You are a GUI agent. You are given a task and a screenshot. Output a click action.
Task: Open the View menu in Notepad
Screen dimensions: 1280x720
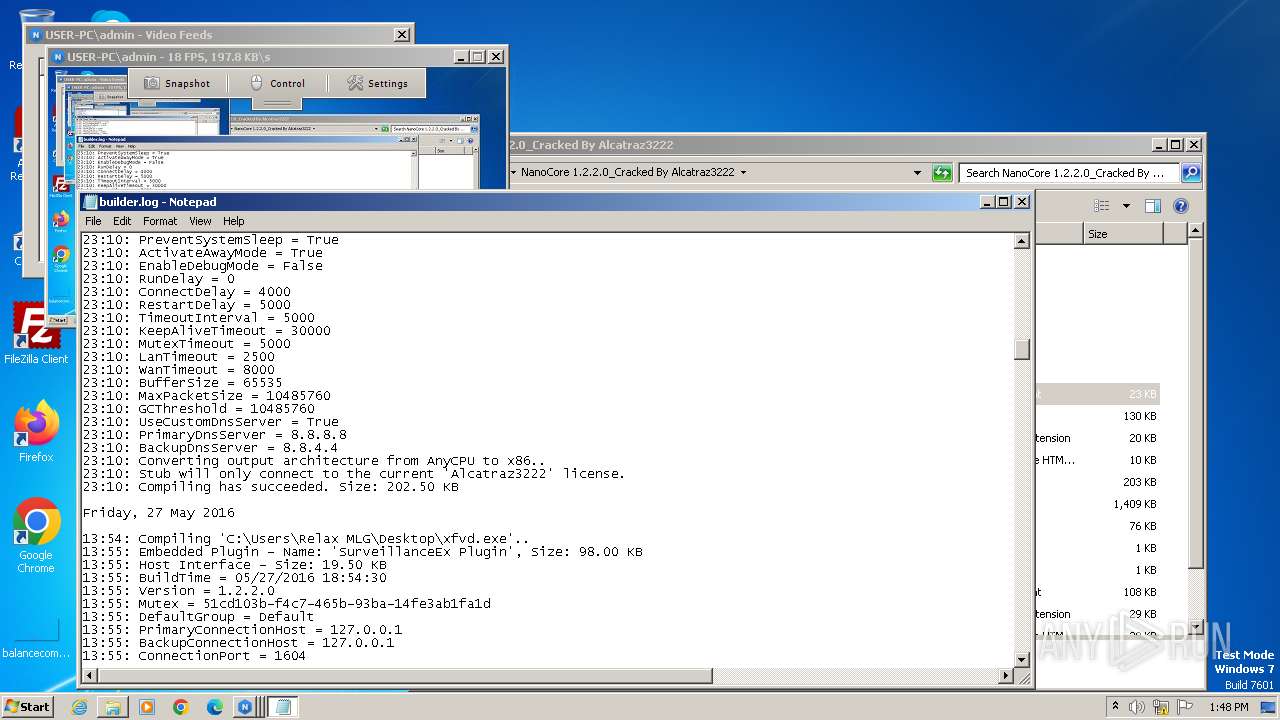(x=200, y=221)
